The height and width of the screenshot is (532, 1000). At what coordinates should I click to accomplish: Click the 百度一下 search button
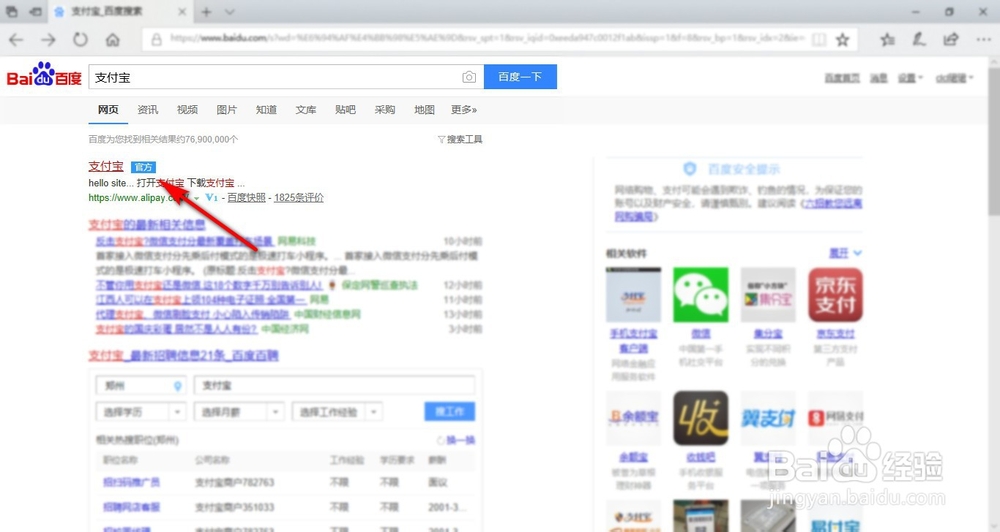520,77
